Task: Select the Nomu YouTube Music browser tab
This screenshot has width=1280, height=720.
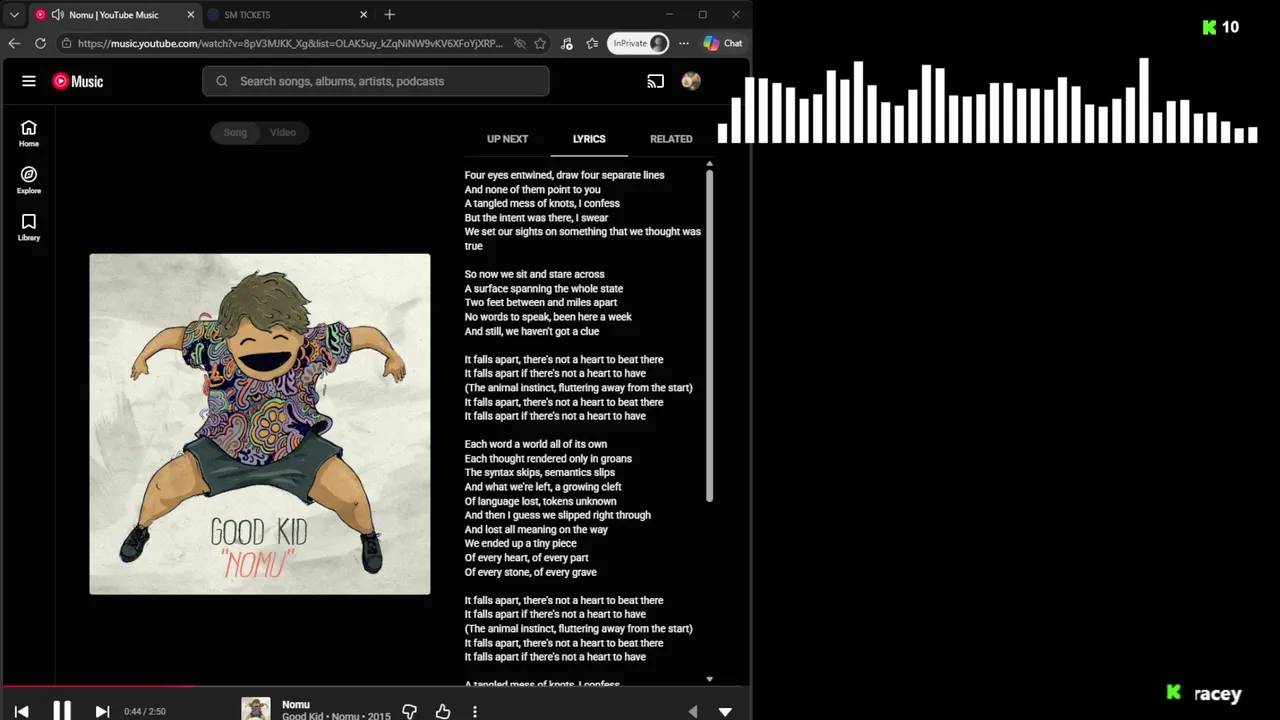Action: pyautogui.click(x=115, y=15)
